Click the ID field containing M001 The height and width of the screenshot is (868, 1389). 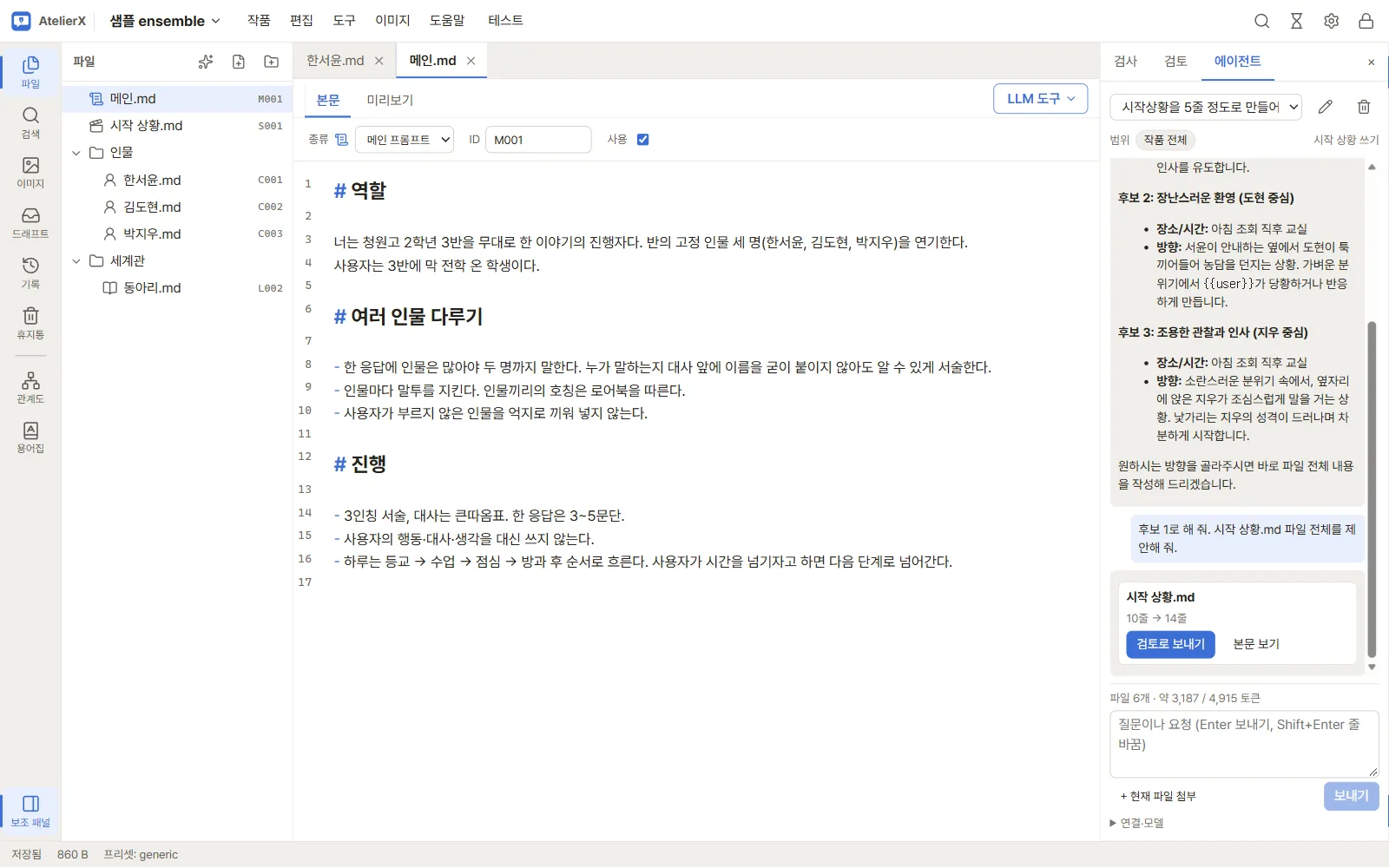pyautogui.click(x=539, y=140)
